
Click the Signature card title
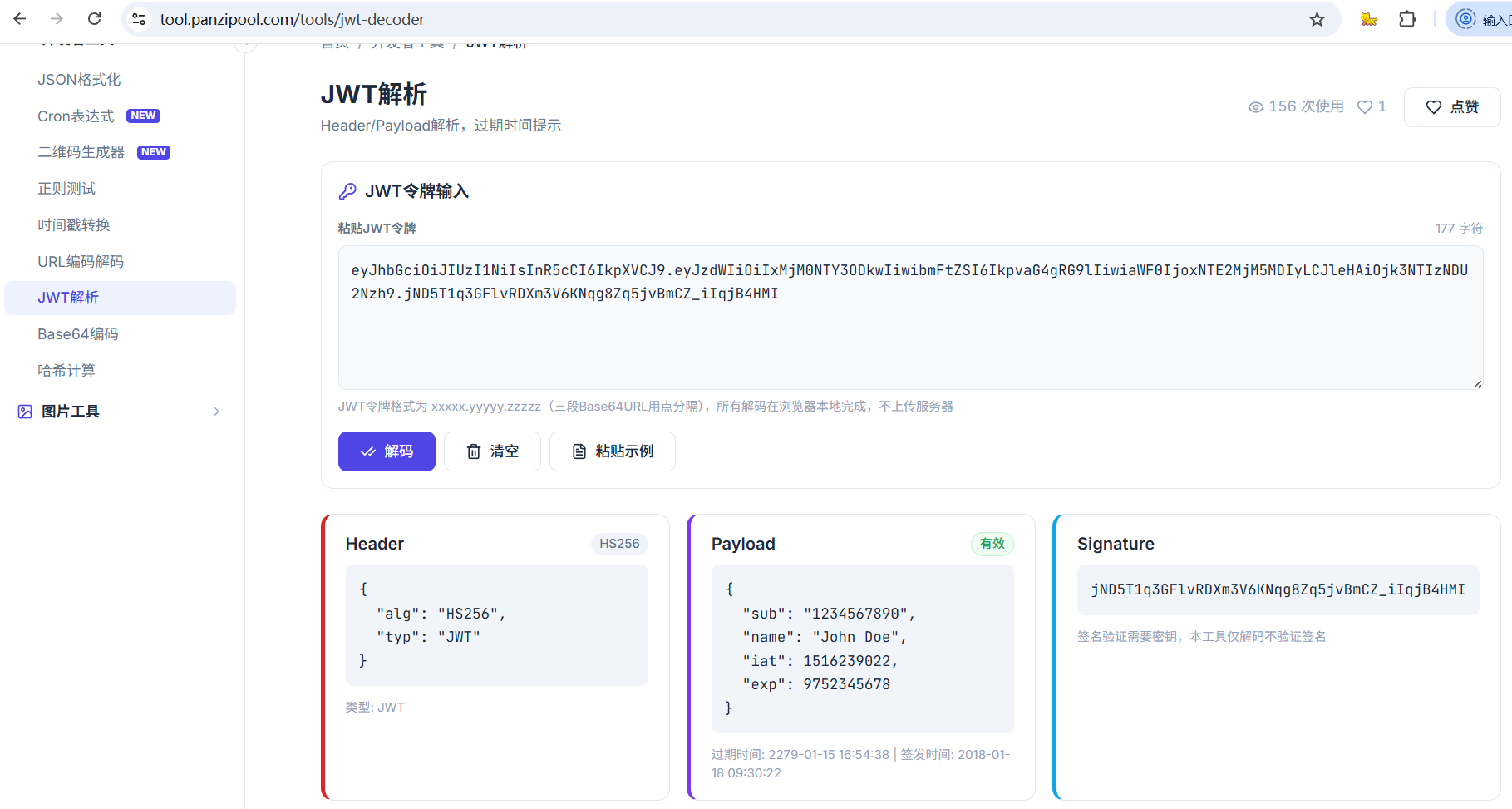pos(1116,544)
